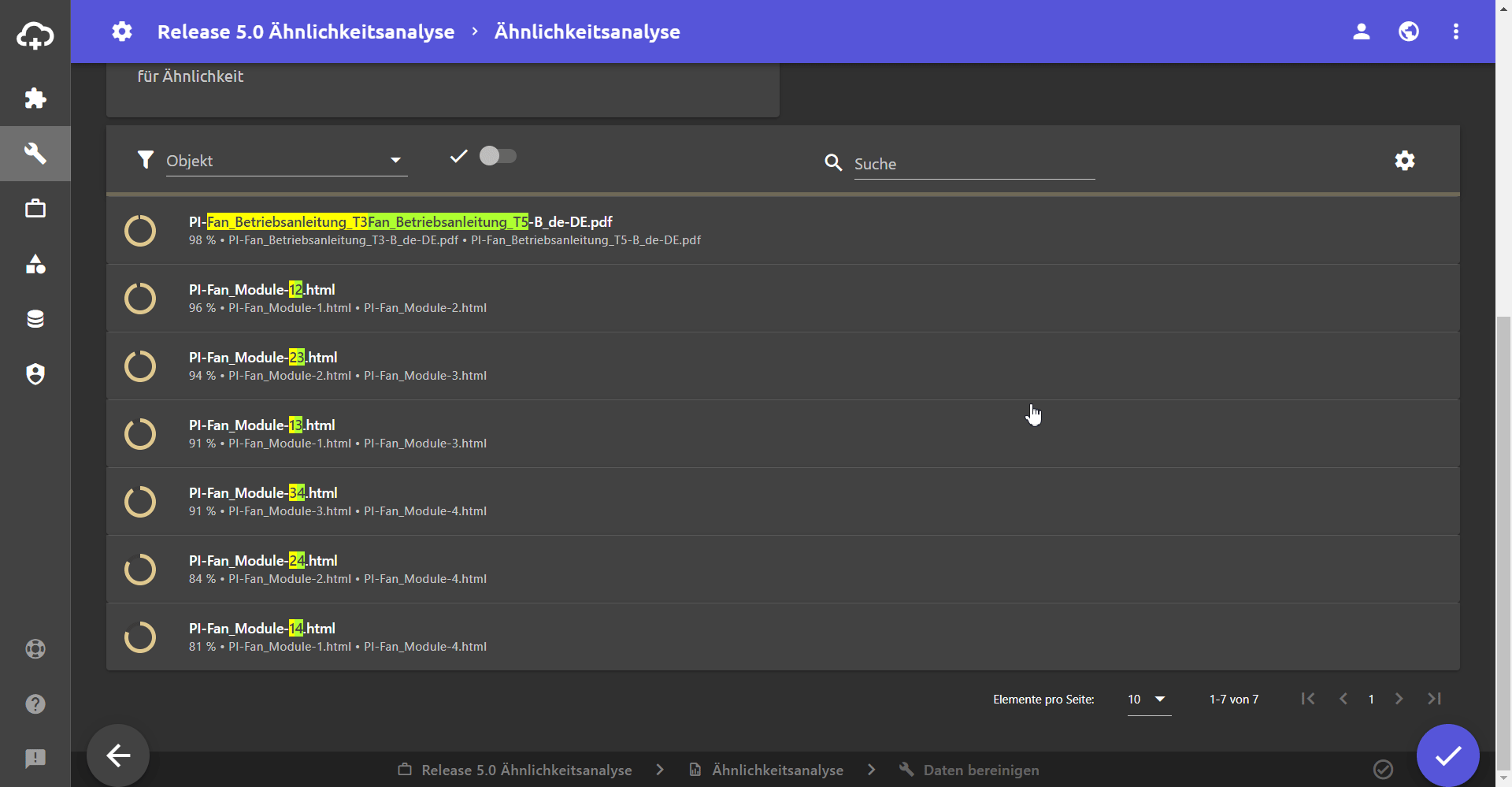Click footer Daten bereinigen breadcrumb
The image size is (1512, 787).
969,770
